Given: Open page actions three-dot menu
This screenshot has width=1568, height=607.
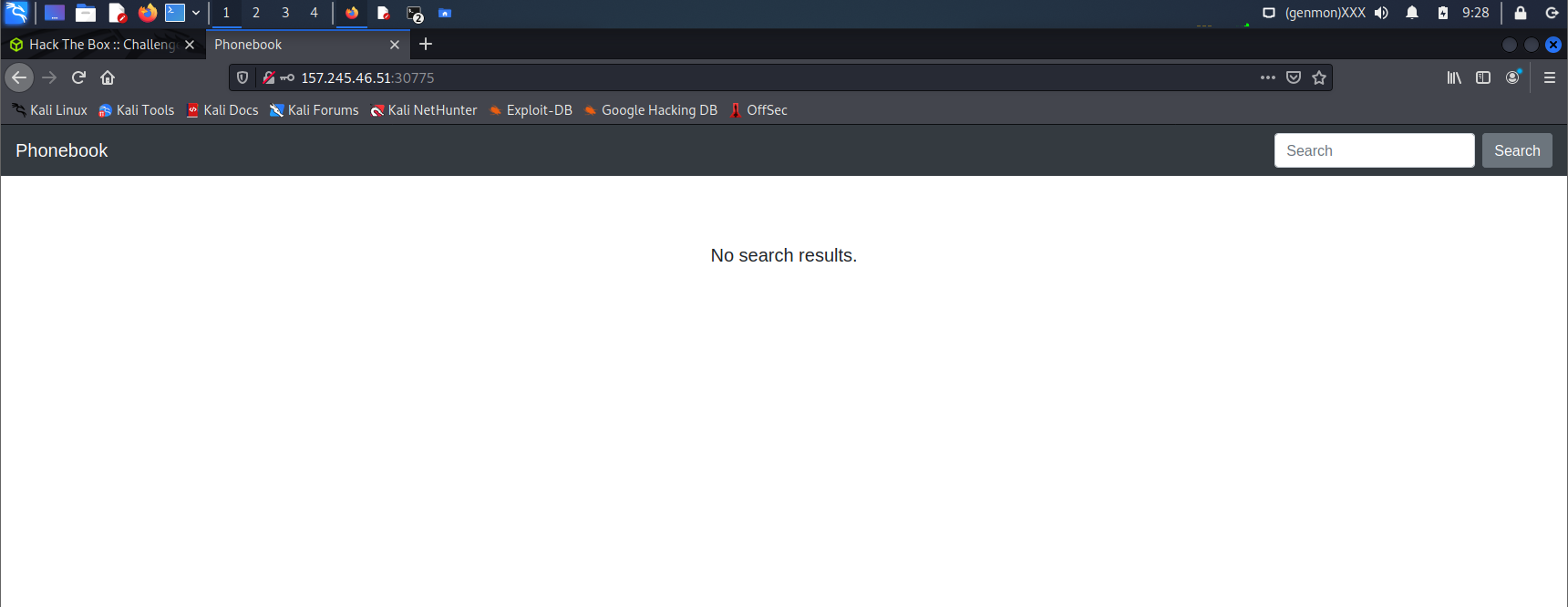Looking at the screenshot, I should [x=1268, y=77].
